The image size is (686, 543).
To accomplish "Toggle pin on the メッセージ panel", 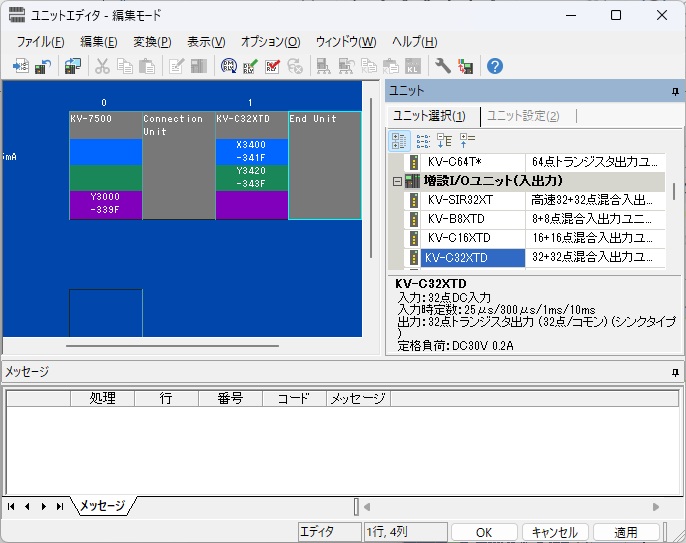I will [x=675, y=372].
